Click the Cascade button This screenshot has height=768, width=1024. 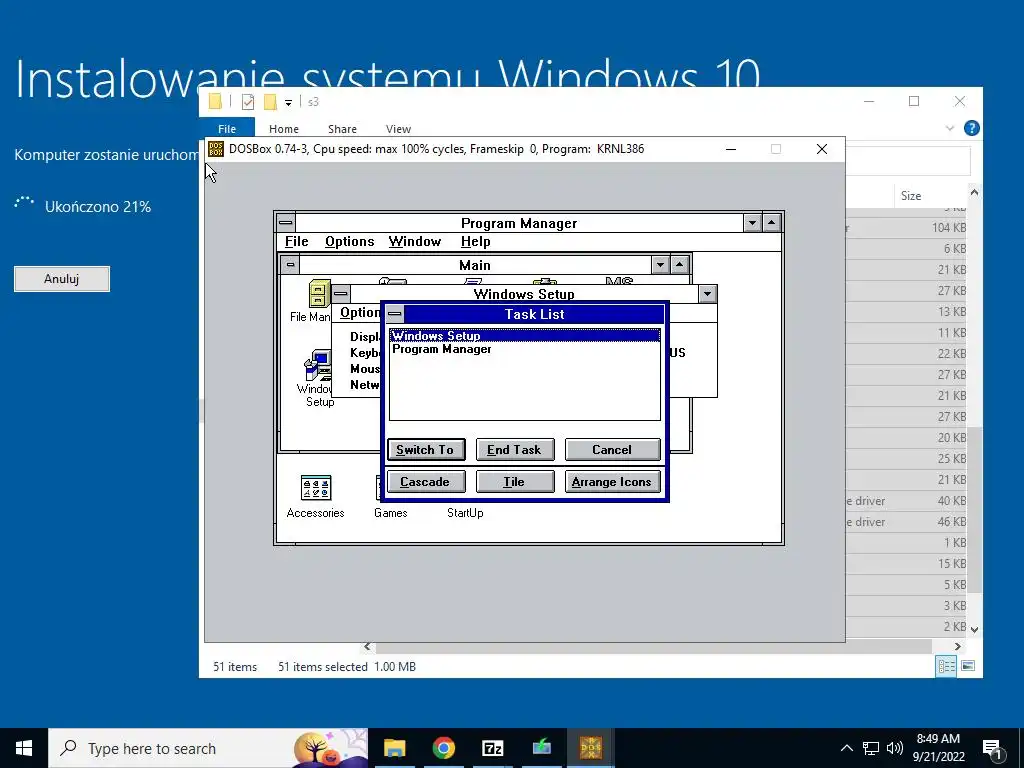point(426,481)
